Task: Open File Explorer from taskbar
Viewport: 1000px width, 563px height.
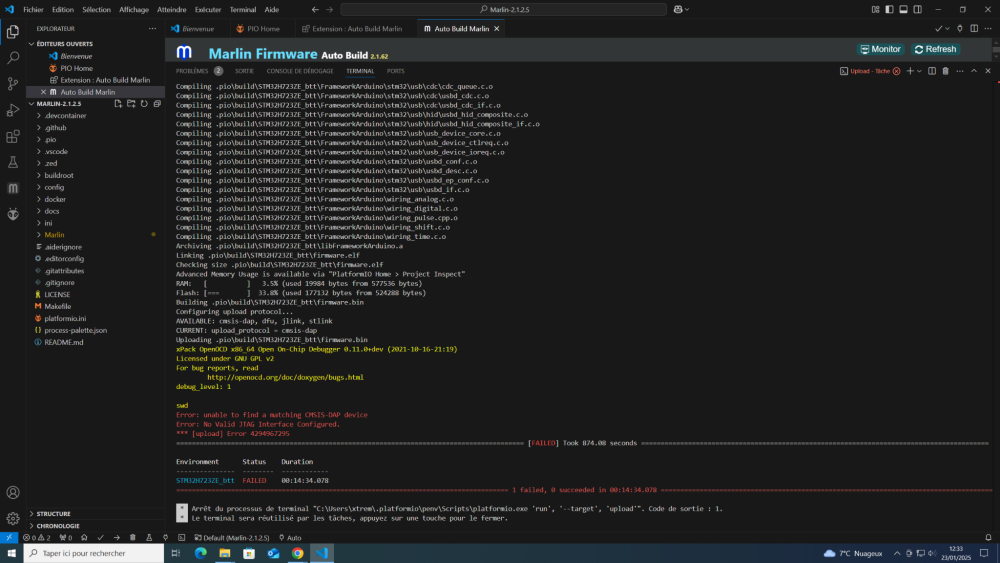Action: pos(224,553)
